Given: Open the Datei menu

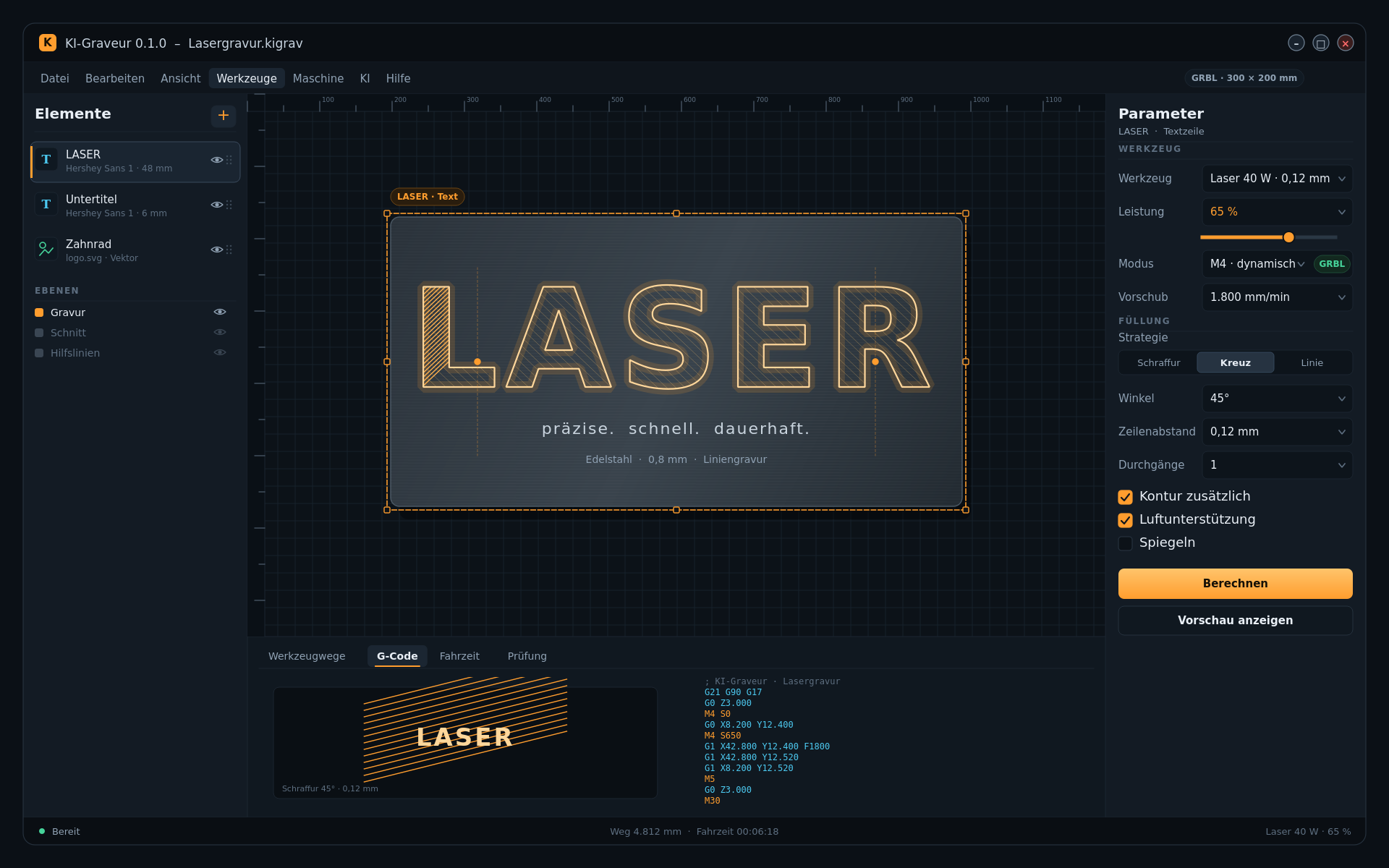Looking at the screenshot, I should click(55, 79).
